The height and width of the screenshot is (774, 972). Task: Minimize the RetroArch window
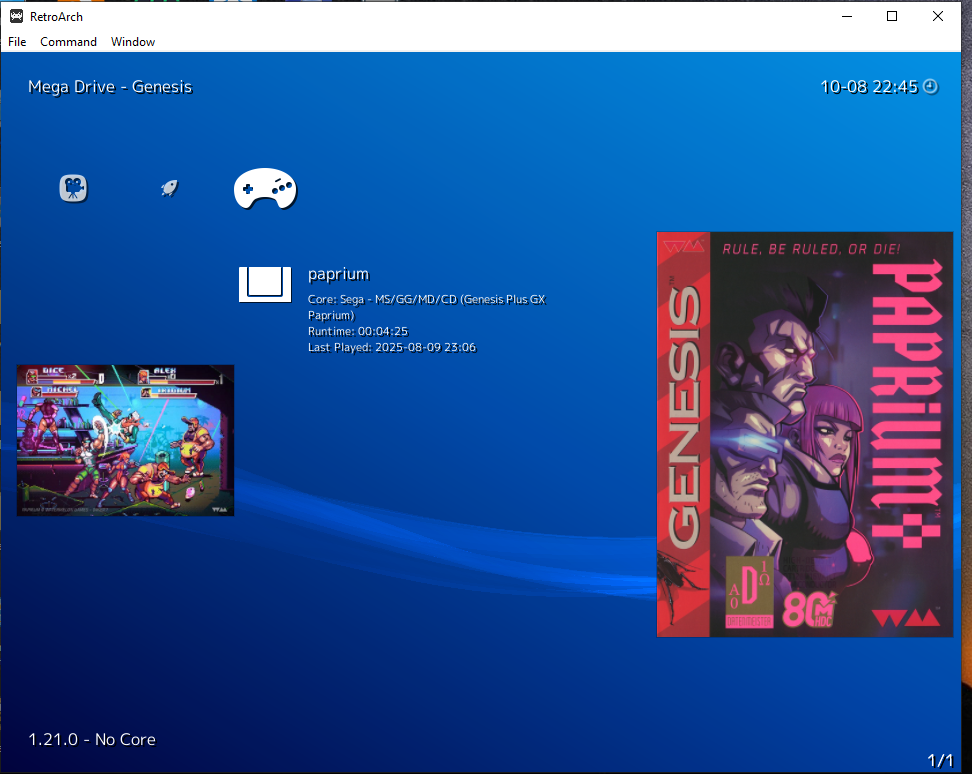[x=847, y=16]
